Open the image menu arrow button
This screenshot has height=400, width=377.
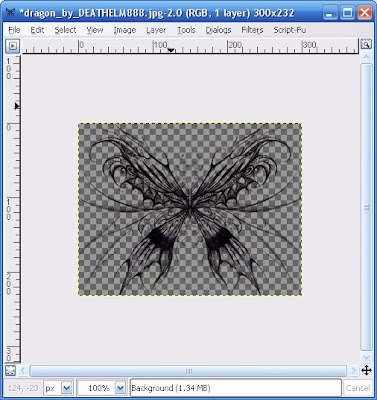[x=13, y=46]
